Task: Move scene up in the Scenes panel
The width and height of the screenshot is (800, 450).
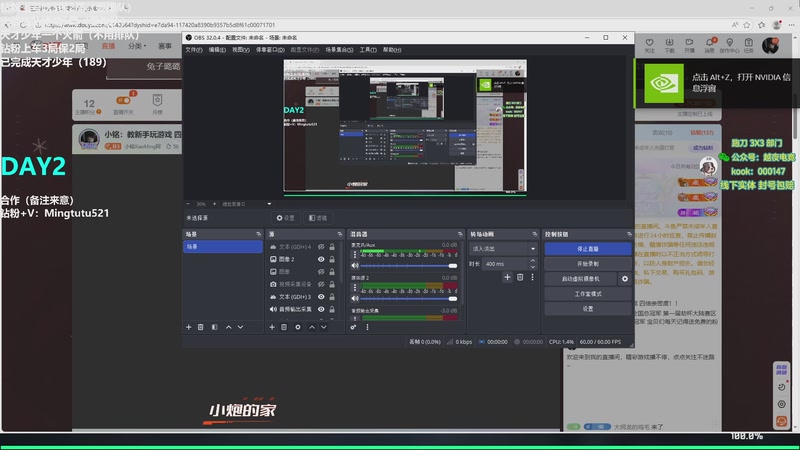Action: pos(229,327)
